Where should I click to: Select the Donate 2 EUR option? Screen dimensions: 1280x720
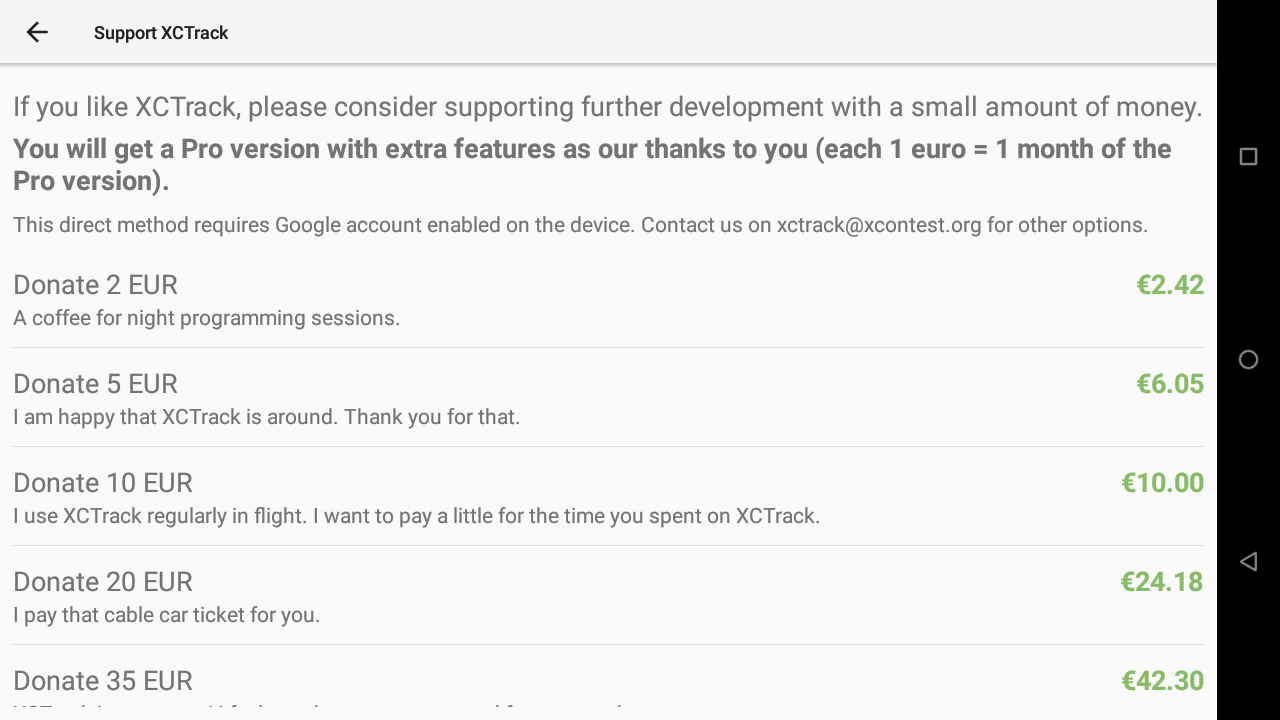(x=608, y=299)
